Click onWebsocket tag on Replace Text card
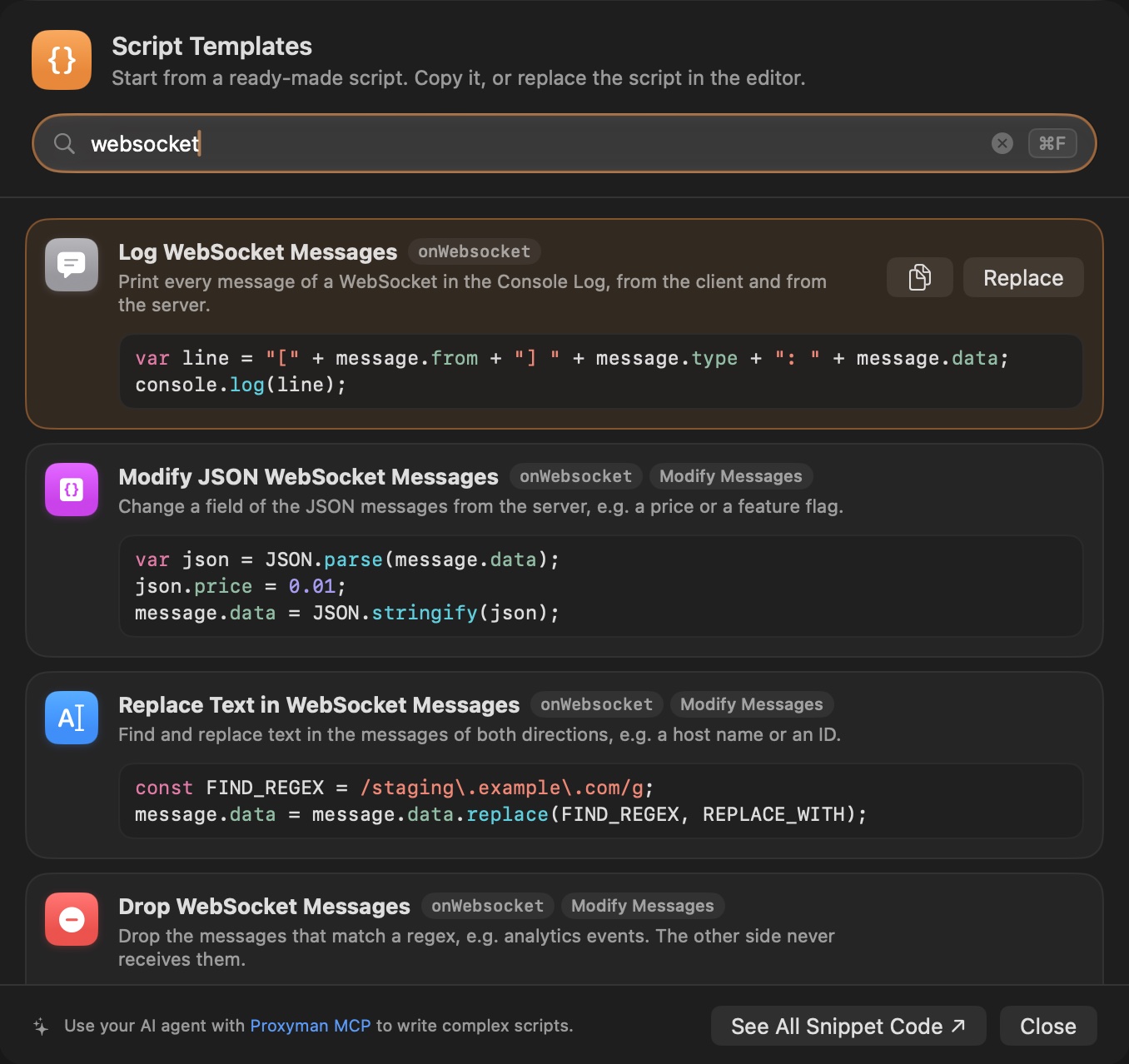The width and height of the screenshot is (1129, 1064). tap(596, 704)
